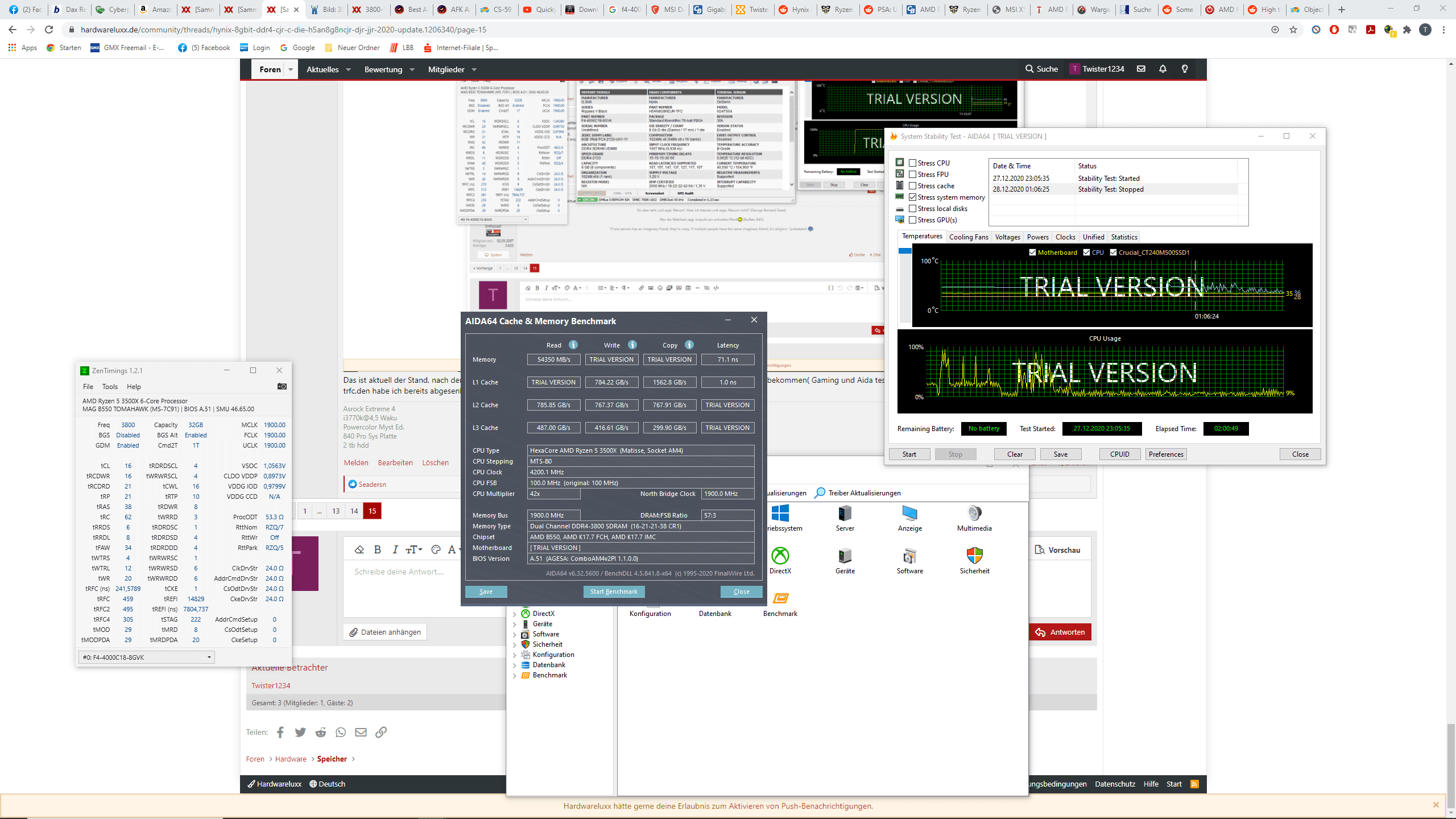Click Save in AIDA64 Cache & Memory Benchmark
Image resolution: width=1456 pixels, height=819 pixels.
[486, 591]
